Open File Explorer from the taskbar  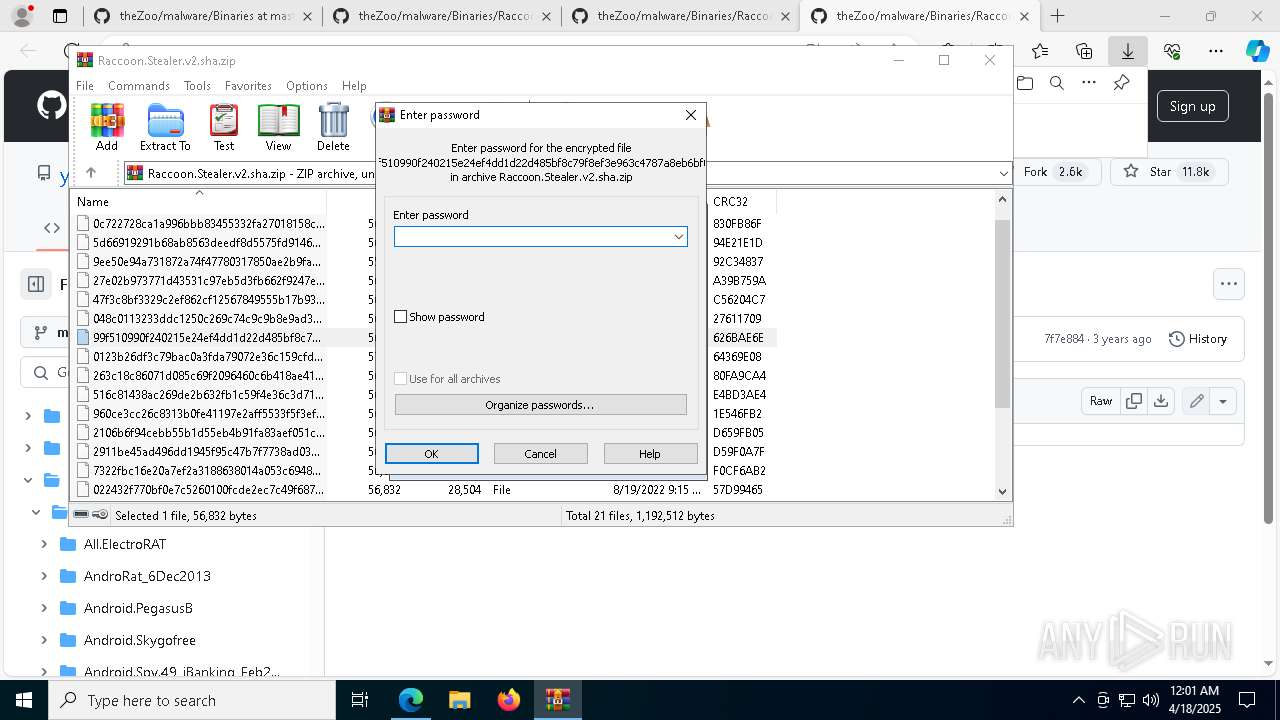[x=460, y=700]
